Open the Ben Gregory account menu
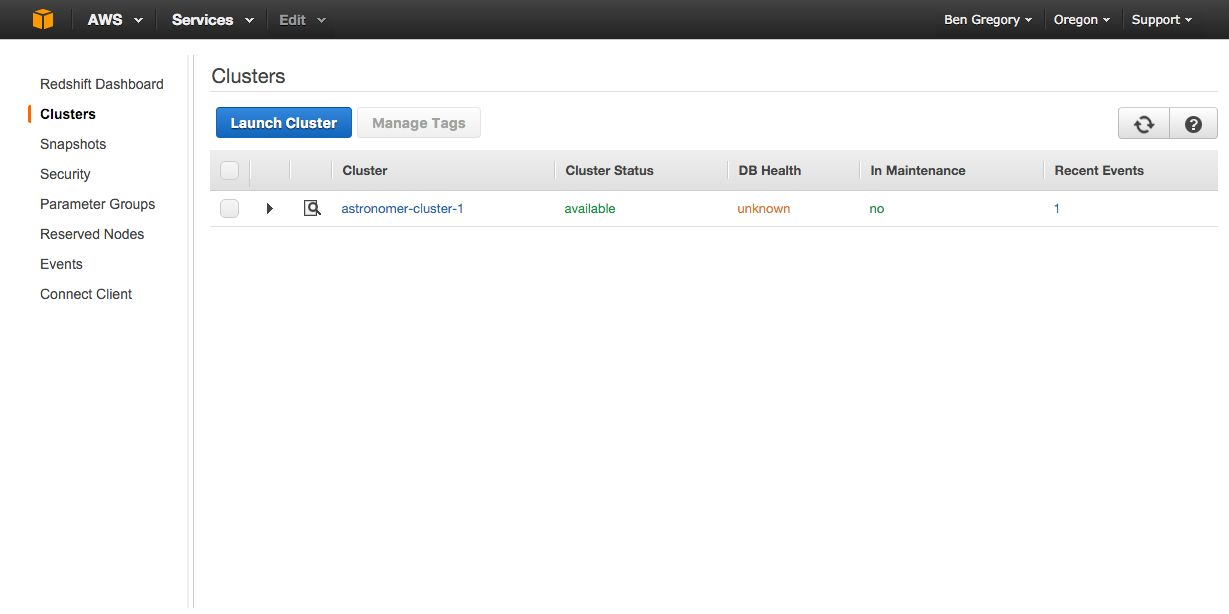Image resolution: width=1229 pixels, height=614 pixels. click(x=987, y=20)
